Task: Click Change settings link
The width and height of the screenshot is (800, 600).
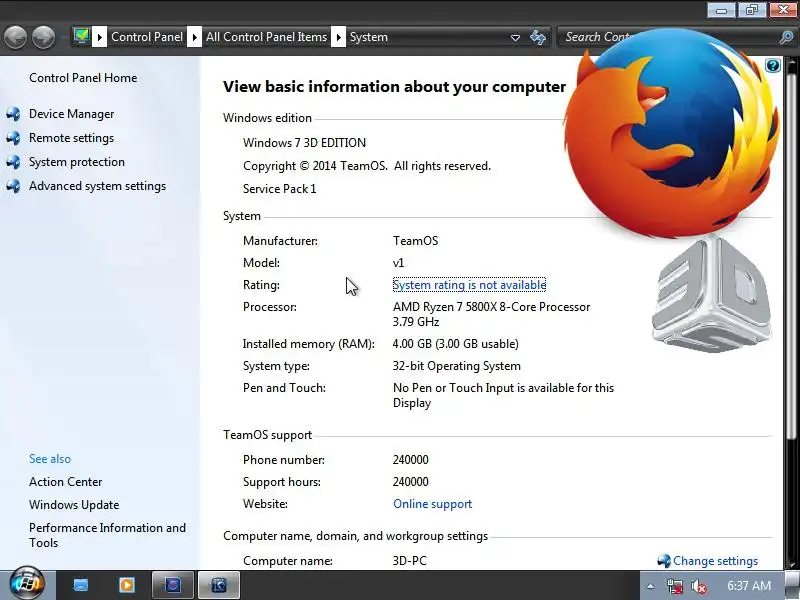Action: pyautogui.click(x=715, y=561)
